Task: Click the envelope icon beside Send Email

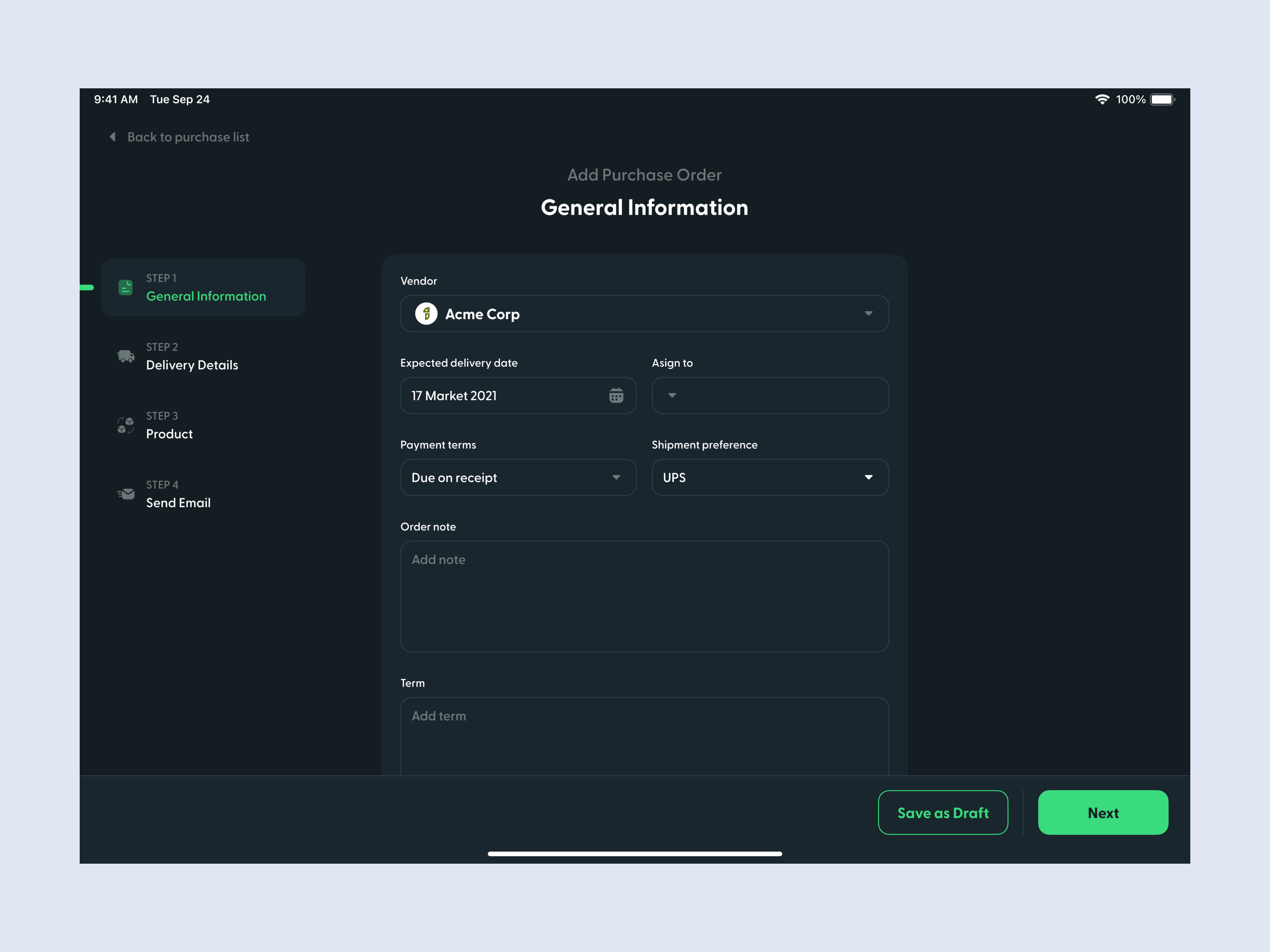Action: (126, 493)
